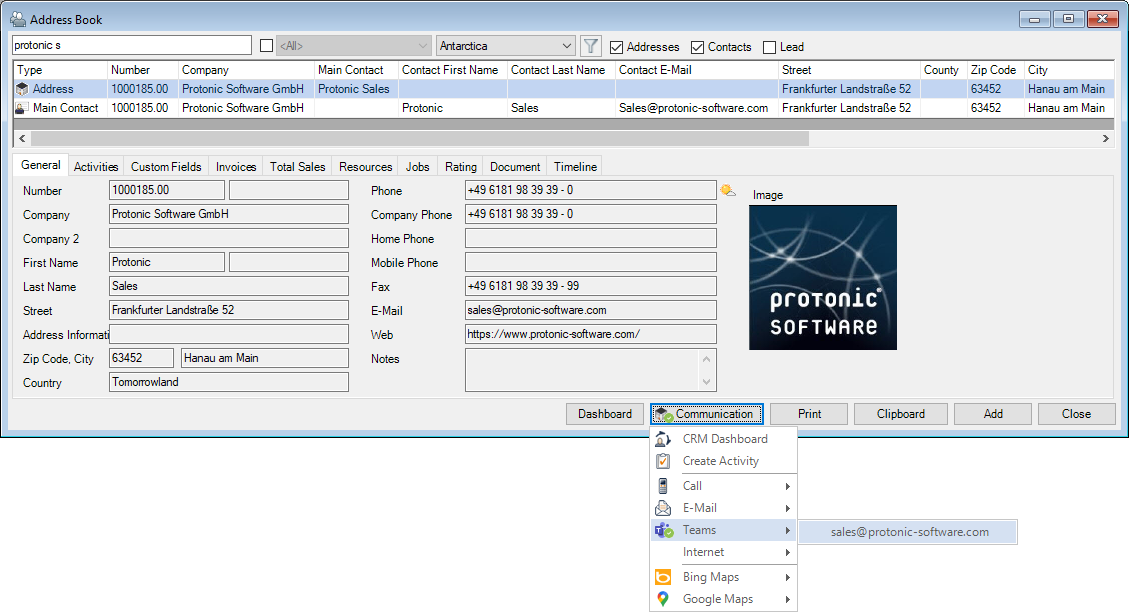Click the Clipboard button

(x=900, y=414)
